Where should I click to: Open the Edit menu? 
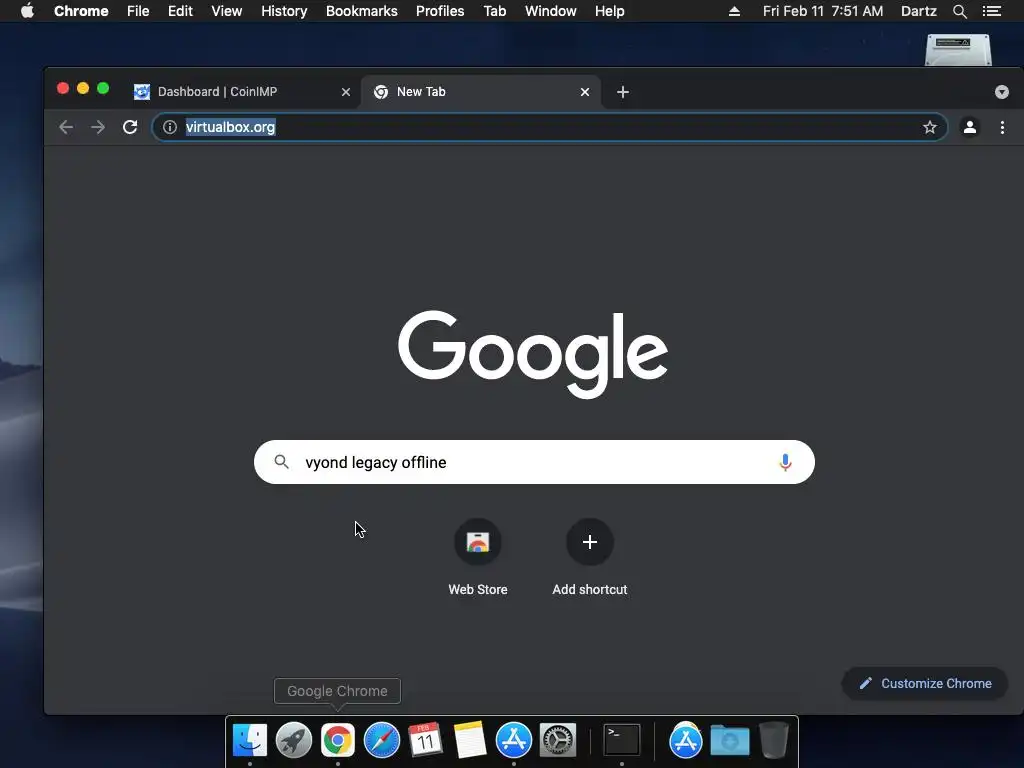click(180, 11)
